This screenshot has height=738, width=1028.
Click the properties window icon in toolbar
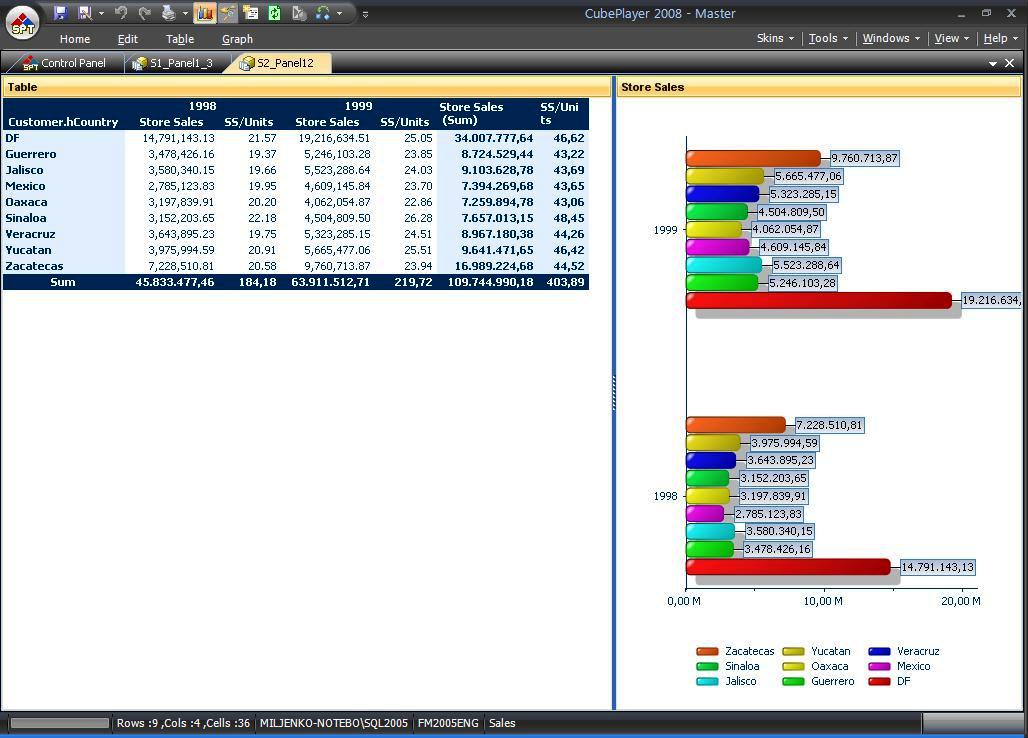(x=251, y=13)
